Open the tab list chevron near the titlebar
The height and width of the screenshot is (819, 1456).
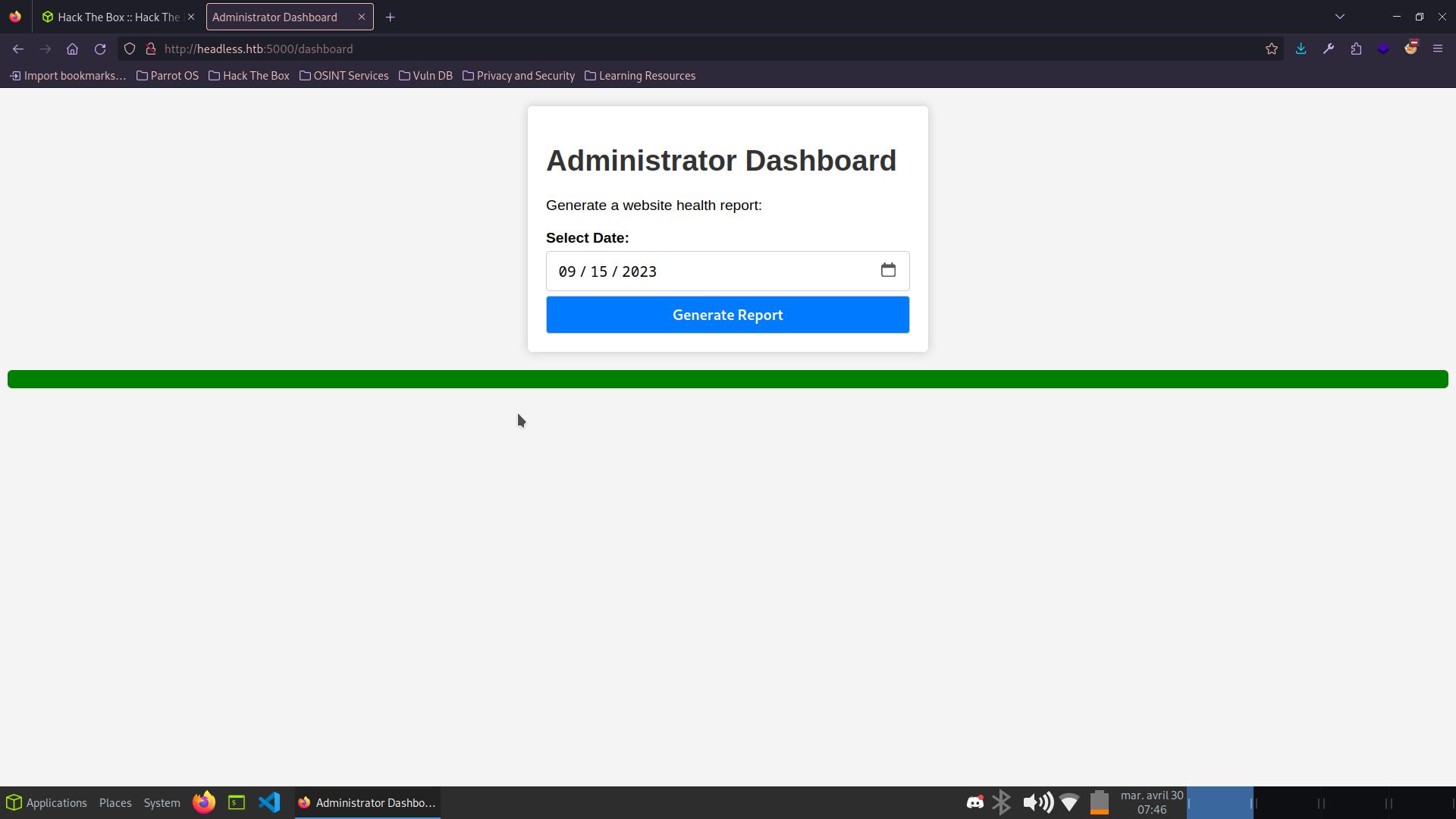[x=1340, y=16]
